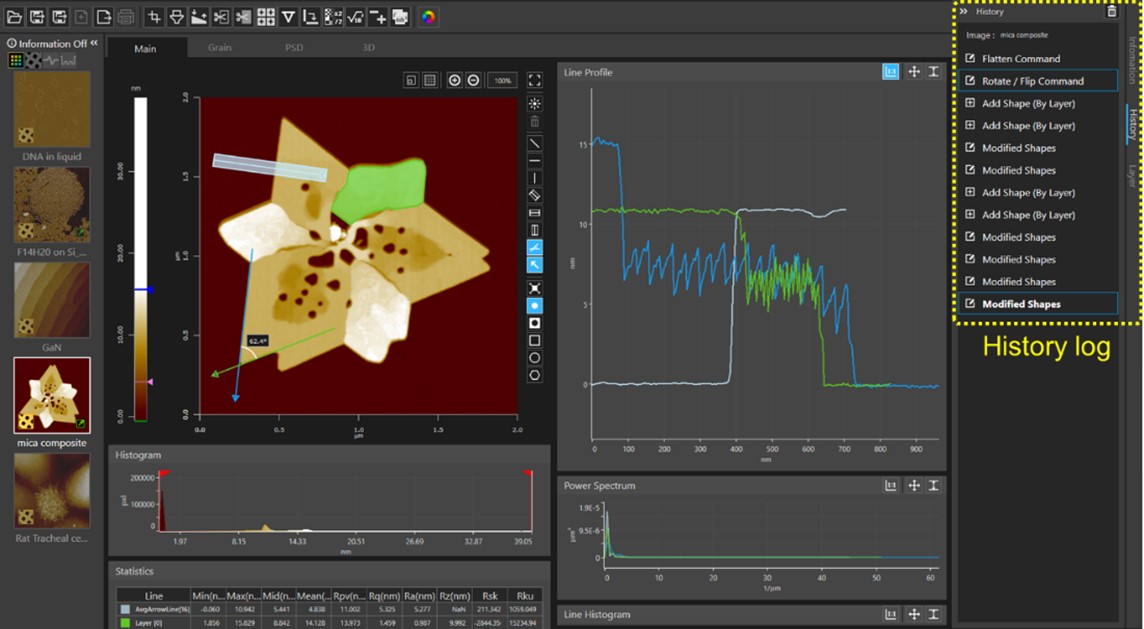Click the zoom in magnifier button
This screenshot has width=1144, height=629.
tap(455, 80)
